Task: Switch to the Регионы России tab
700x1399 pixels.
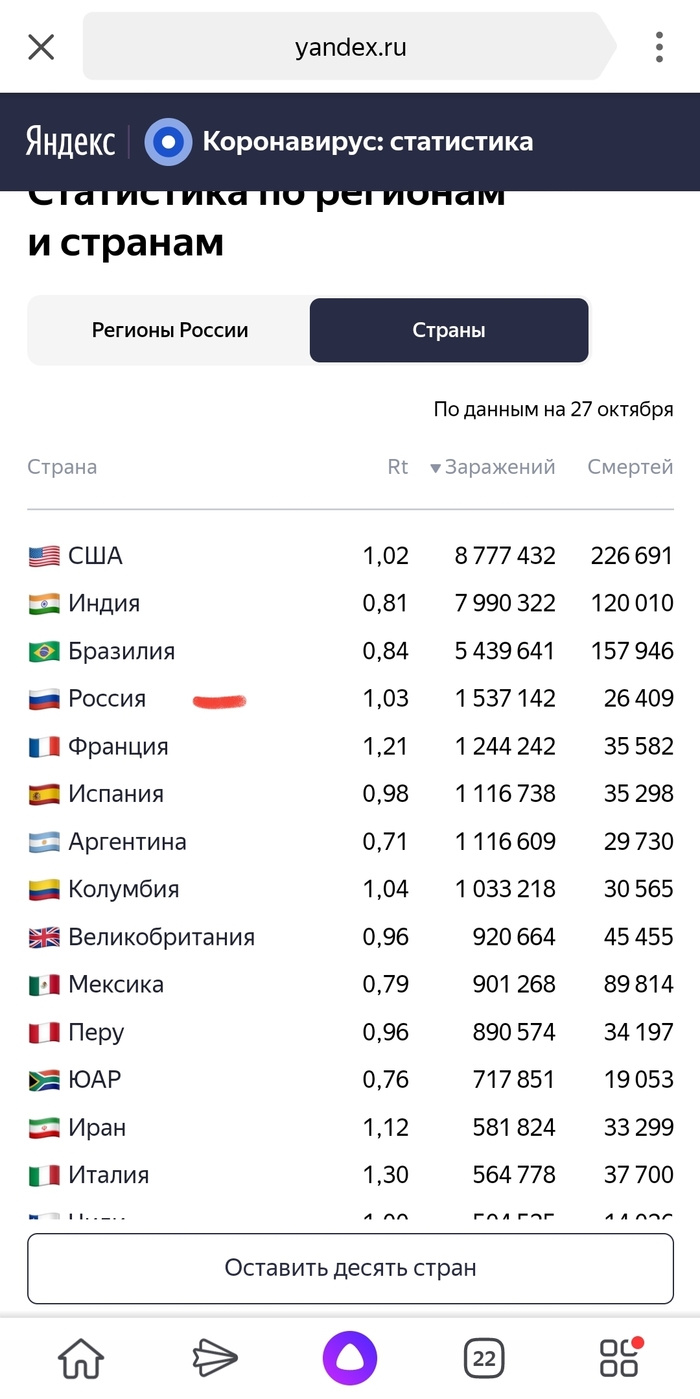Action: 170,330
